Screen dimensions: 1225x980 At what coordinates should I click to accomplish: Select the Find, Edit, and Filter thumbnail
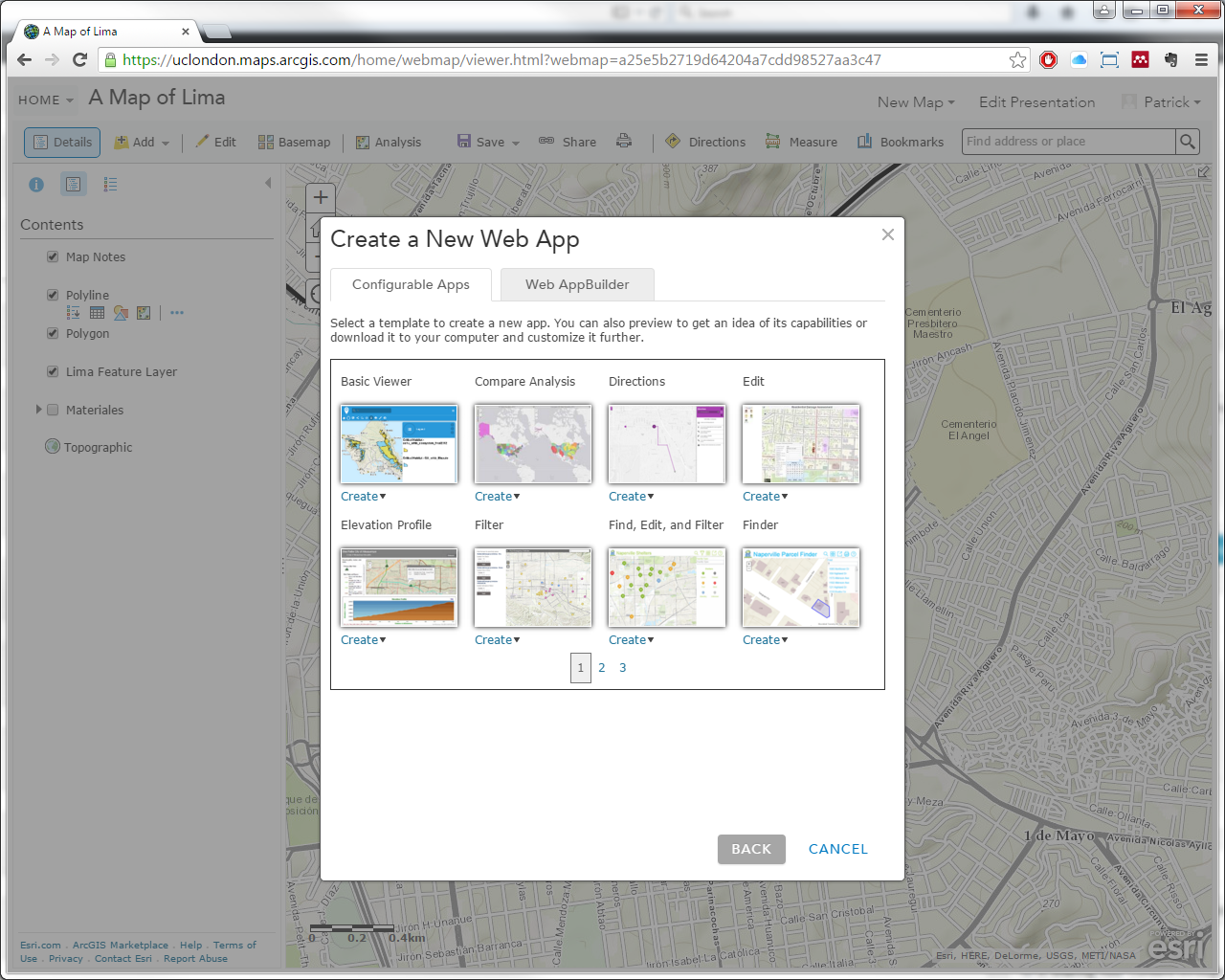click(x=667, y=587)
